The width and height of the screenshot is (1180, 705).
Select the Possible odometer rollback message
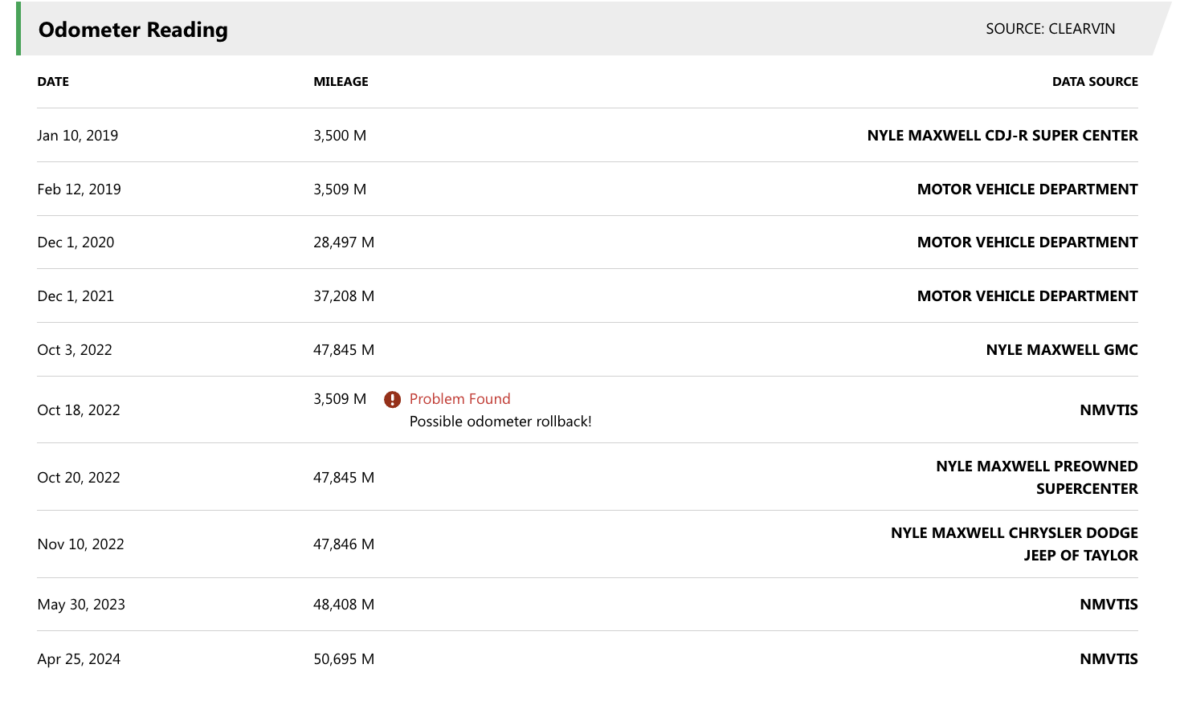click(500, 421)
